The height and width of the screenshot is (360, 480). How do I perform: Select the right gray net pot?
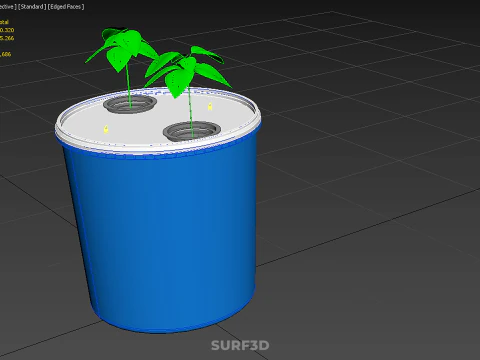pyautogui.click(x=192, y=131)
